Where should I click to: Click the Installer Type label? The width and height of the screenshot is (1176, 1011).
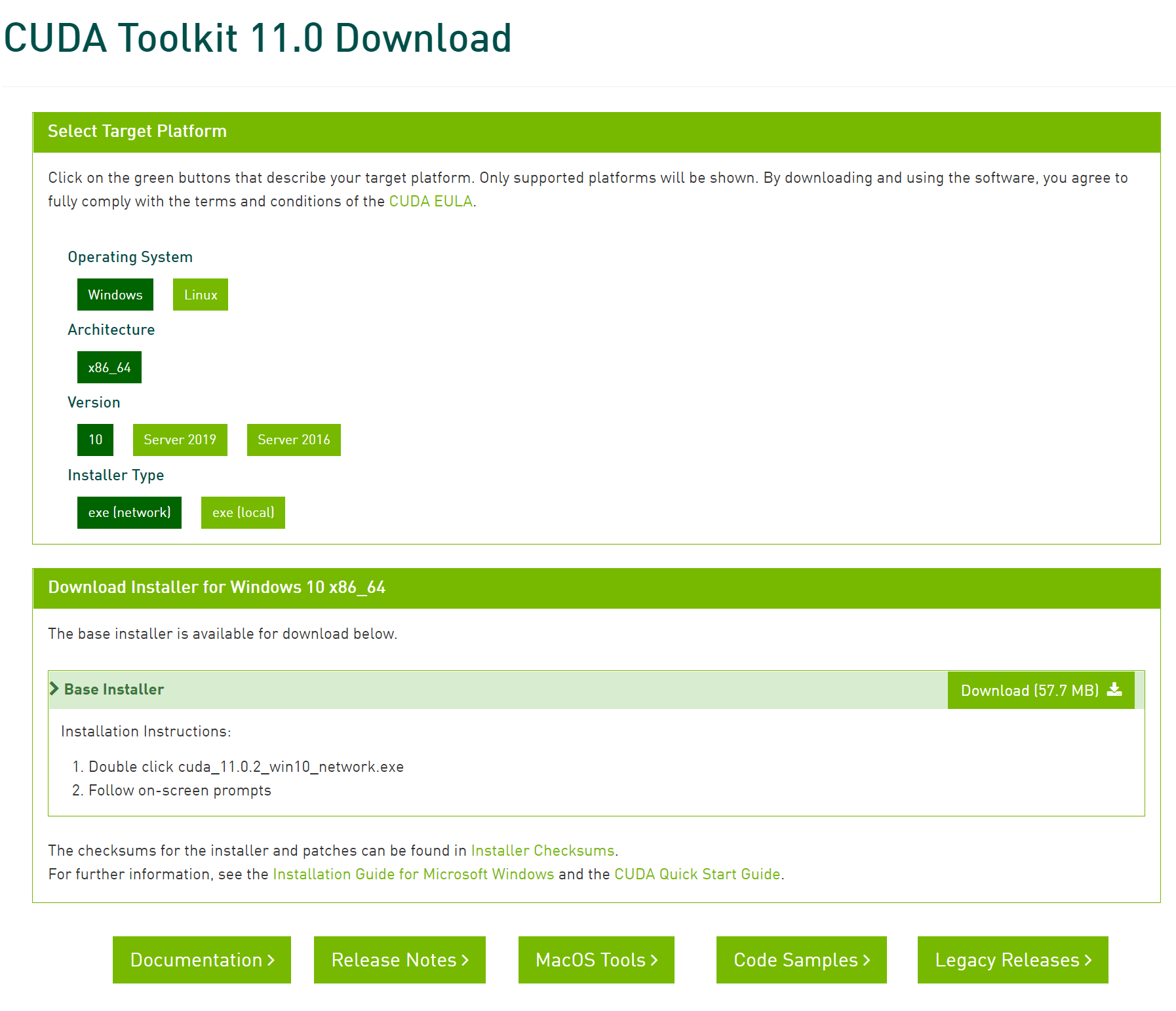coord(116,475)
